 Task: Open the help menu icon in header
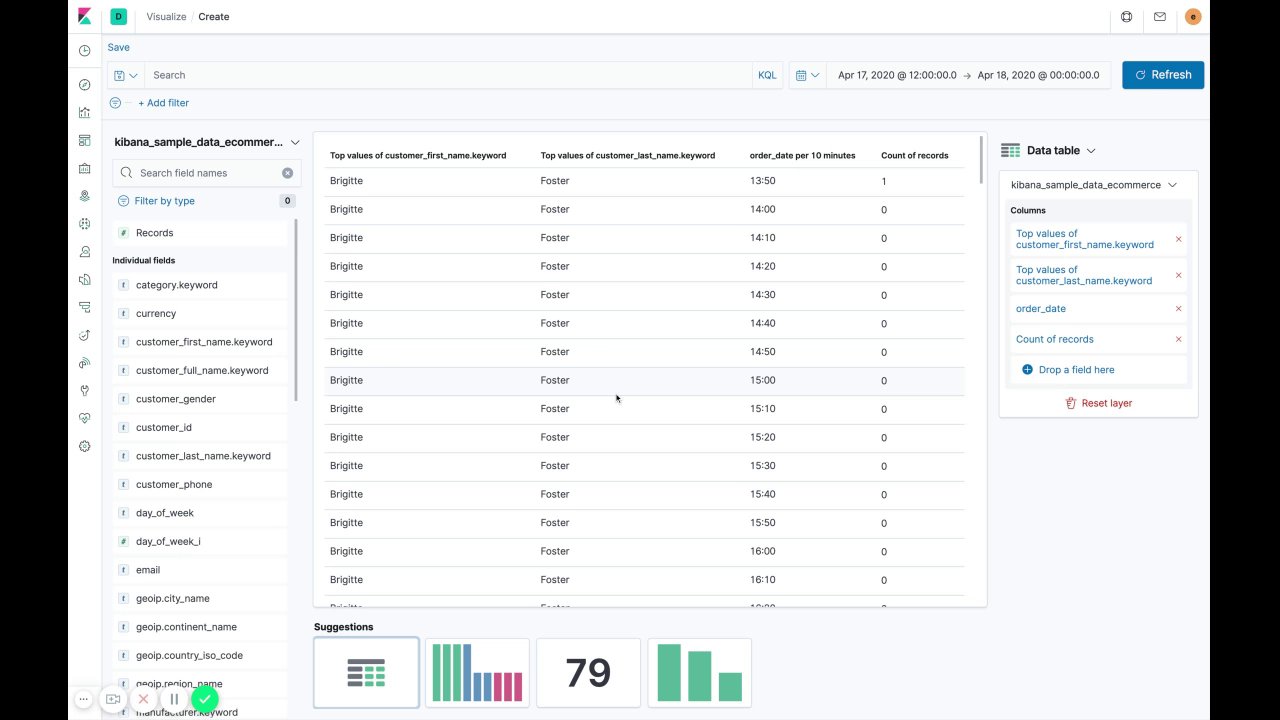(1127, 17)
